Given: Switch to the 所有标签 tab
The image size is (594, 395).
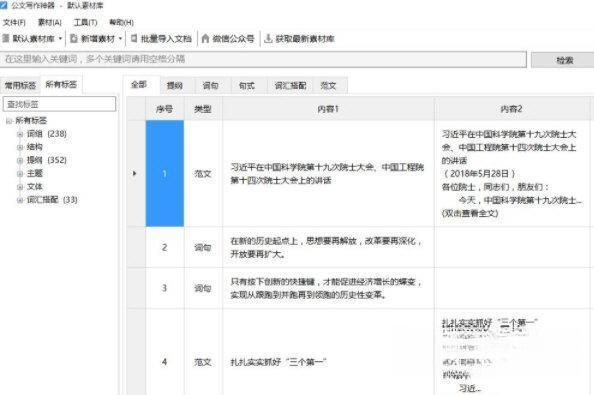Looking at the screenshot, I should click(x=61, y=84).
